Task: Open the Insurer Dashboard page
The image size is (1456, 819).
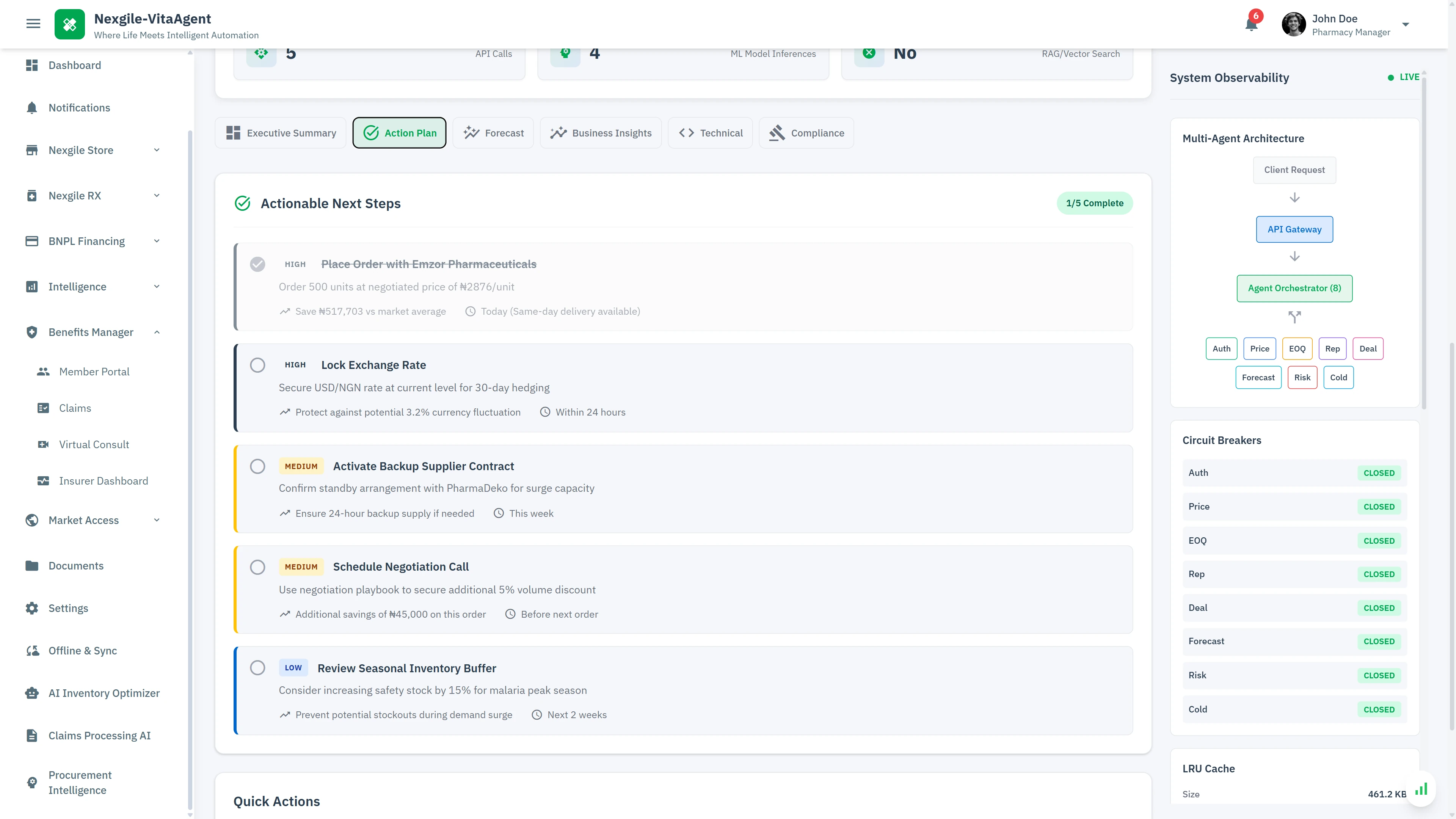Action: click(104, 480)
